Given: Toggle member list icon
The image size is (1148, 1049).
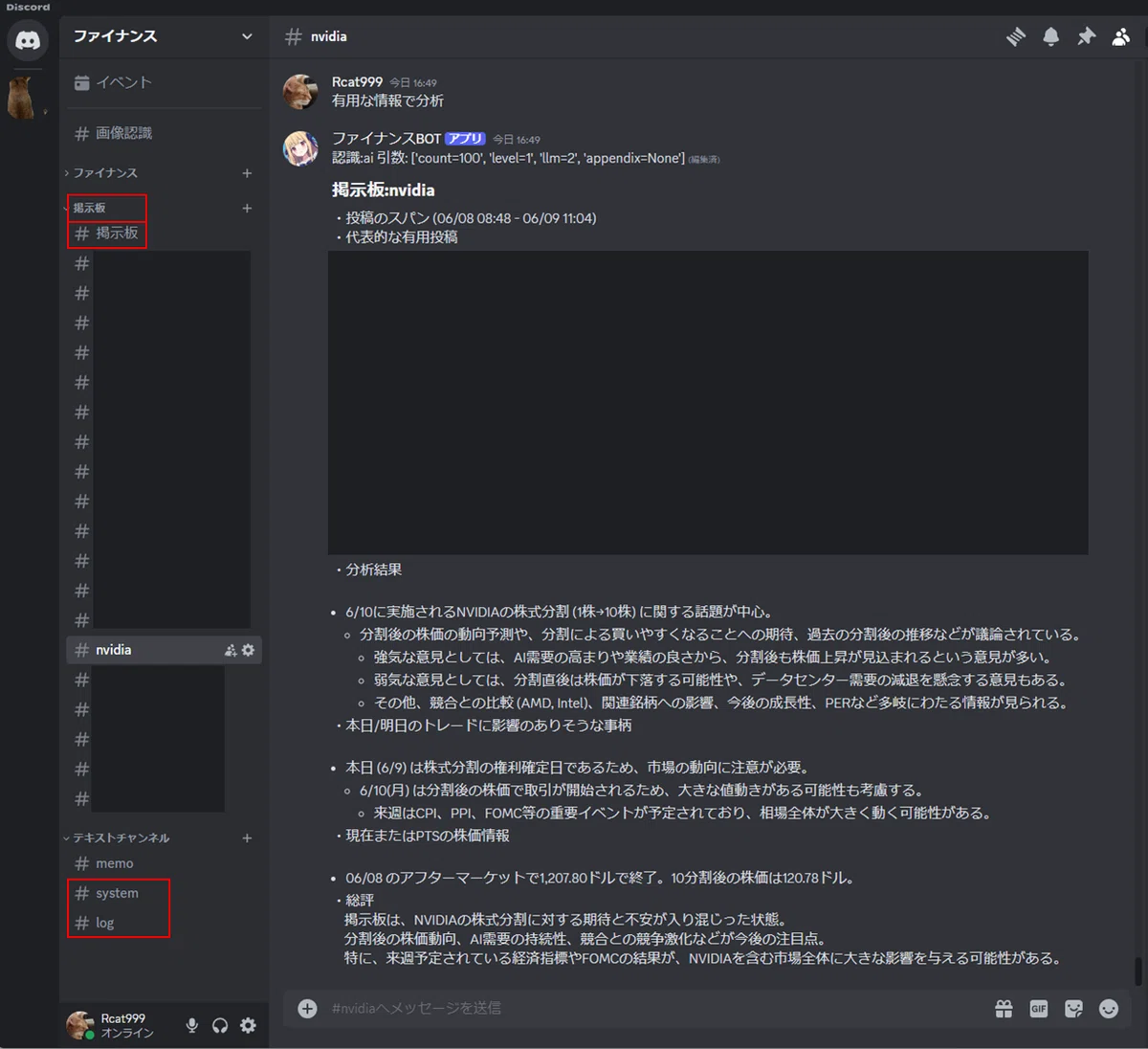Looking at the screenshot, I should point(1120,36).
